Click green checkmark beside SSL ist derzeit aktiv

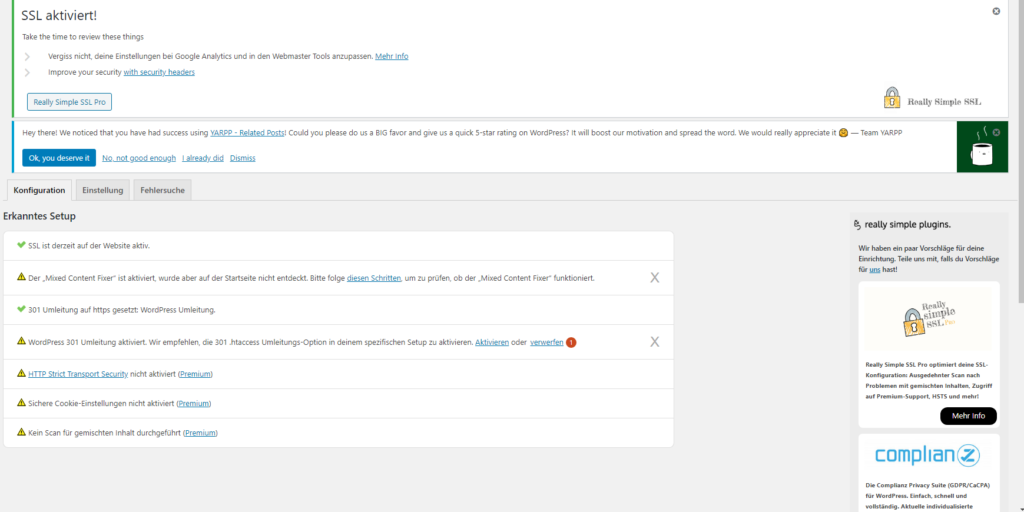(22, 246)
